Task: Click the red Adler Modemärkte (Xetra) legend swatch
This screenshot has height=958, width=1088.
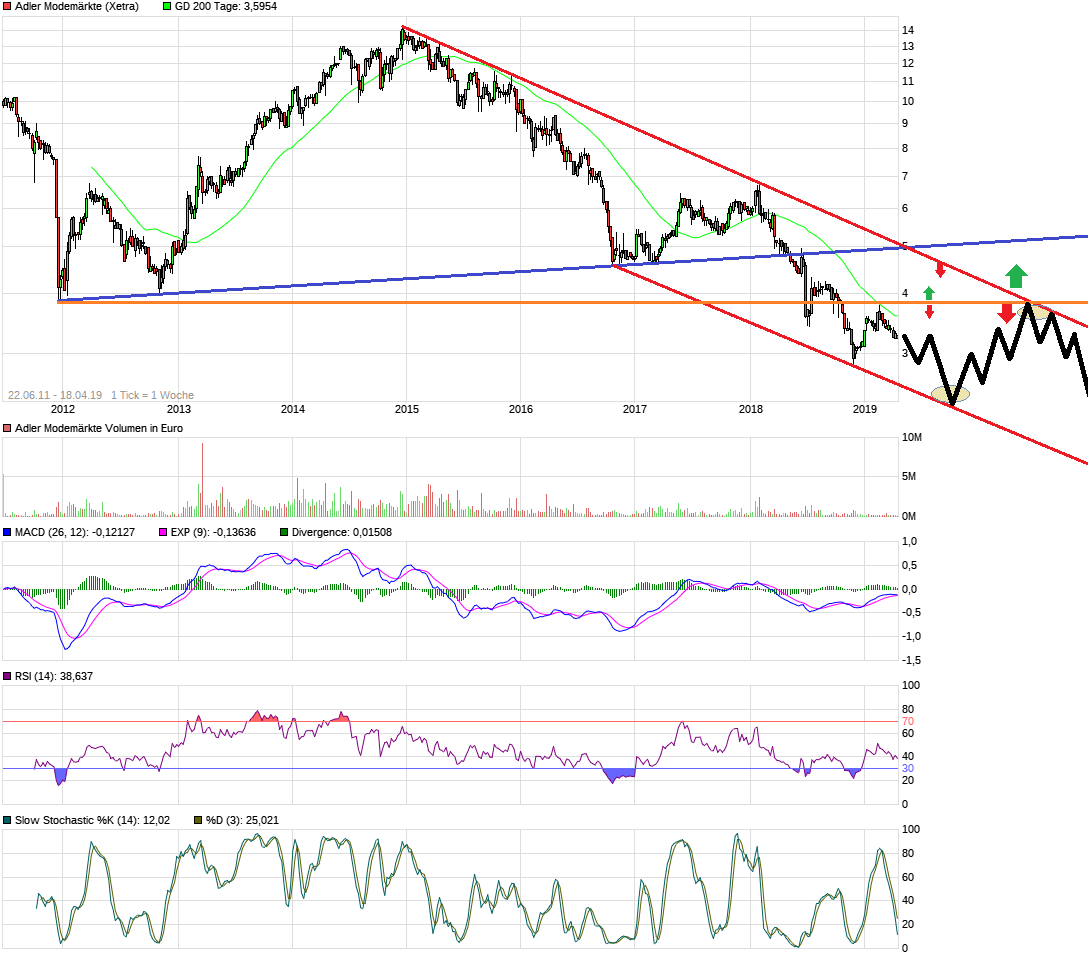Action: [x=7, y=6]
